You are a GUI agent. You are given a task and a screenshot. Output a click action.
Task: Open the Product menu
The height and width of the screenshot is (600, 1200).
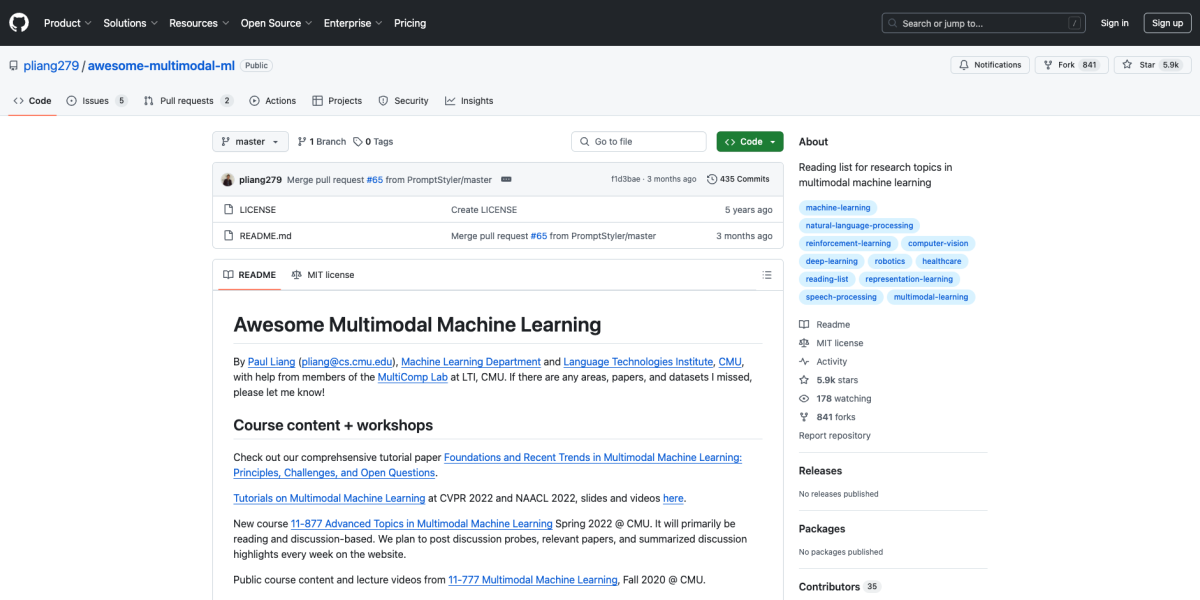(67, 23)
